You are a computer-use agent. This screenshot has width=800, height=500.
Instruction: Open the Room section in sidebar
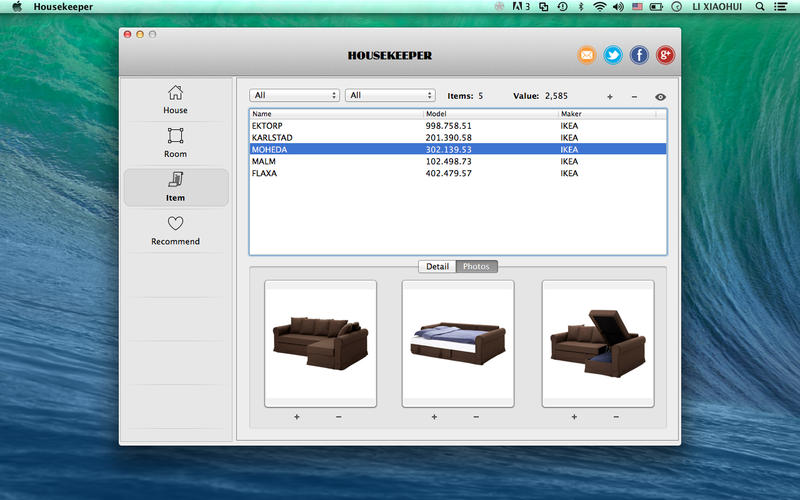point(175,143)
